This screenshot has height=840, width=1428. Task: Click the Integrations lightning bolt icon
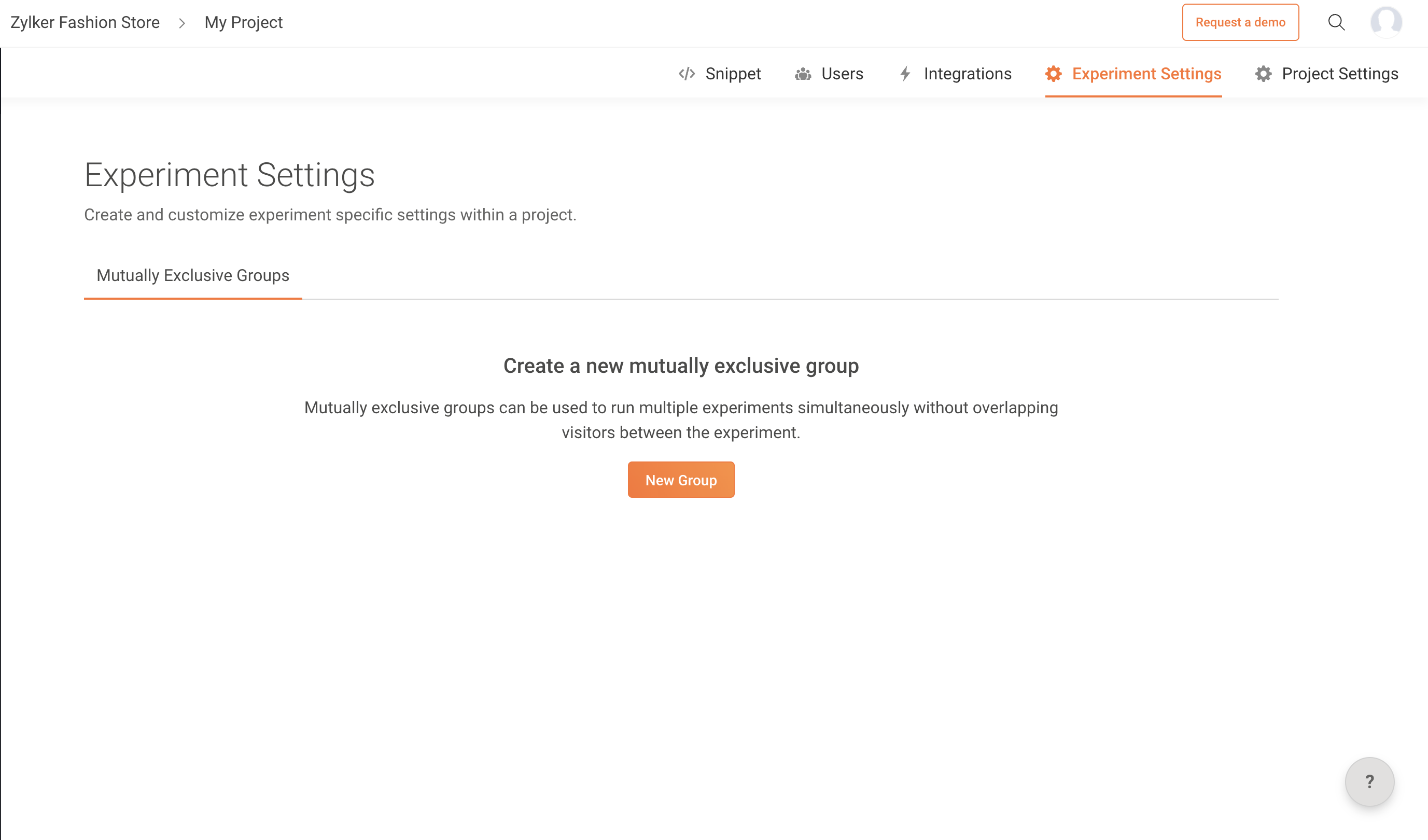click(905, 74)
